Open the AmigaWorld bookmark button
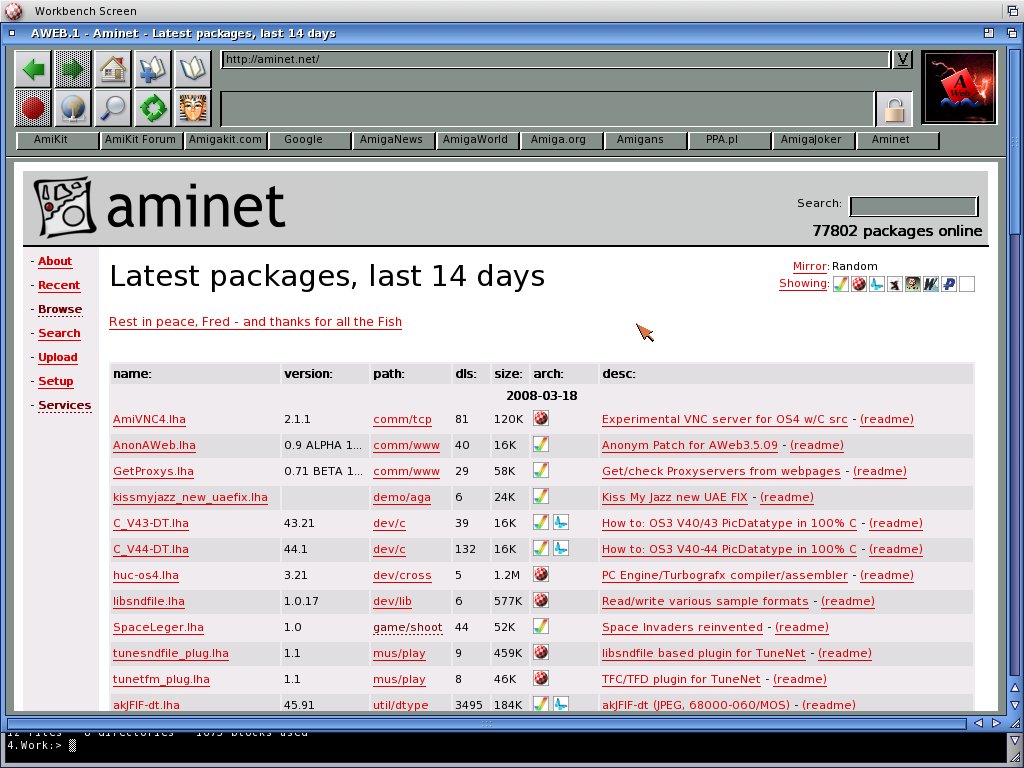 [477, 140]
